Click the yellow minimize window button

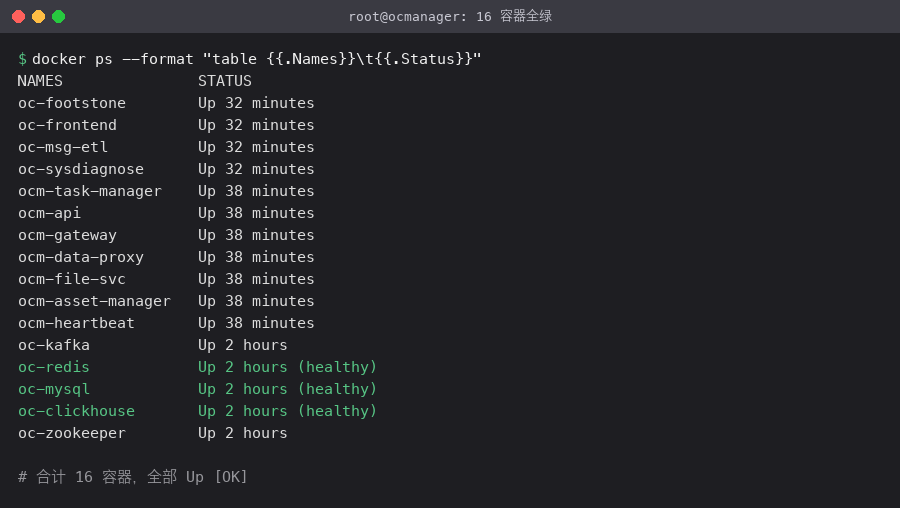tap(38, 17)
